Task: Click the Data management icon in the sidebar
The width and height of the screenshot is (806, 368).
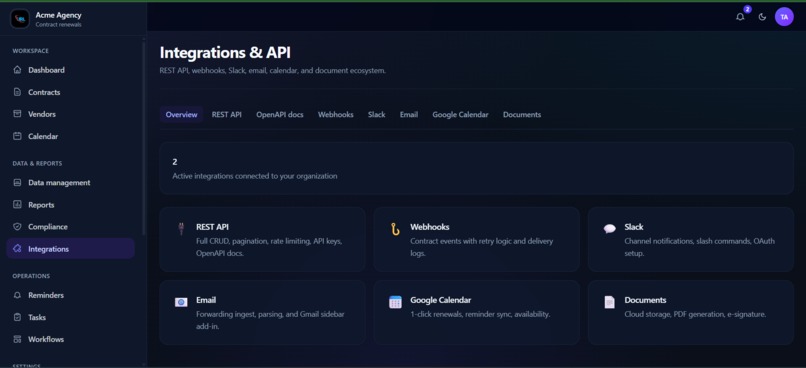Action: pos(17,182)
